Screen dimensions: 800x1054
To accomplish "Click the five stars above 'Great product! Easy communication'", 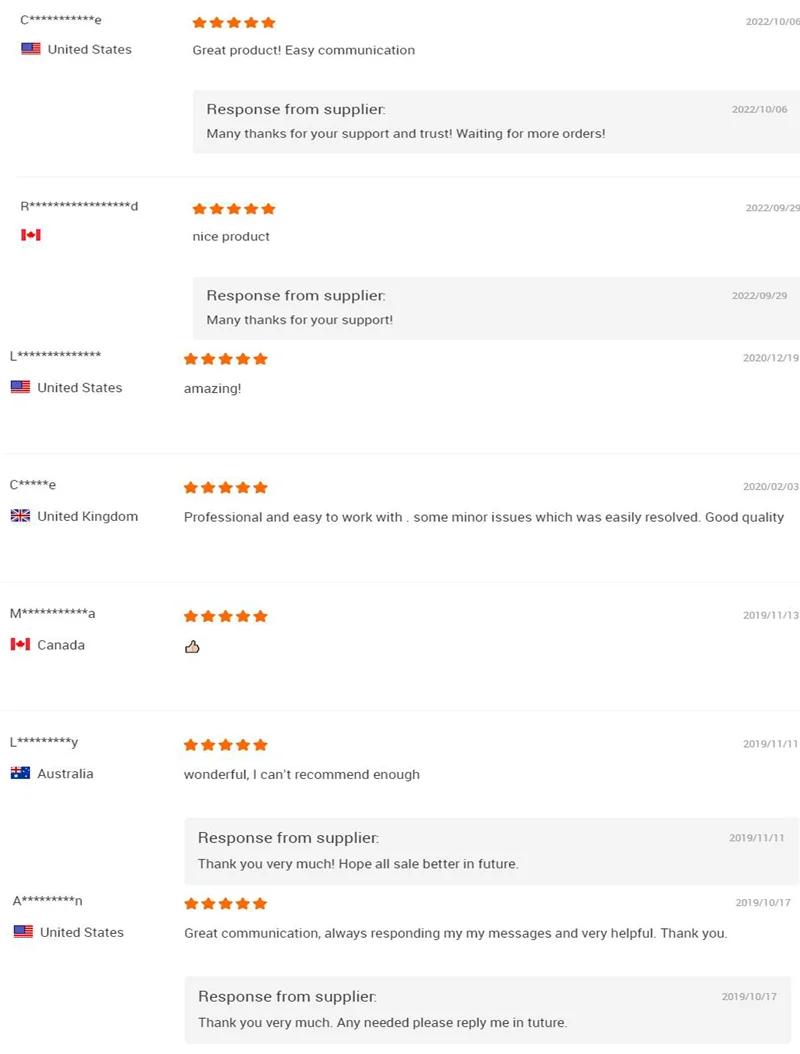I will (233, 22).
